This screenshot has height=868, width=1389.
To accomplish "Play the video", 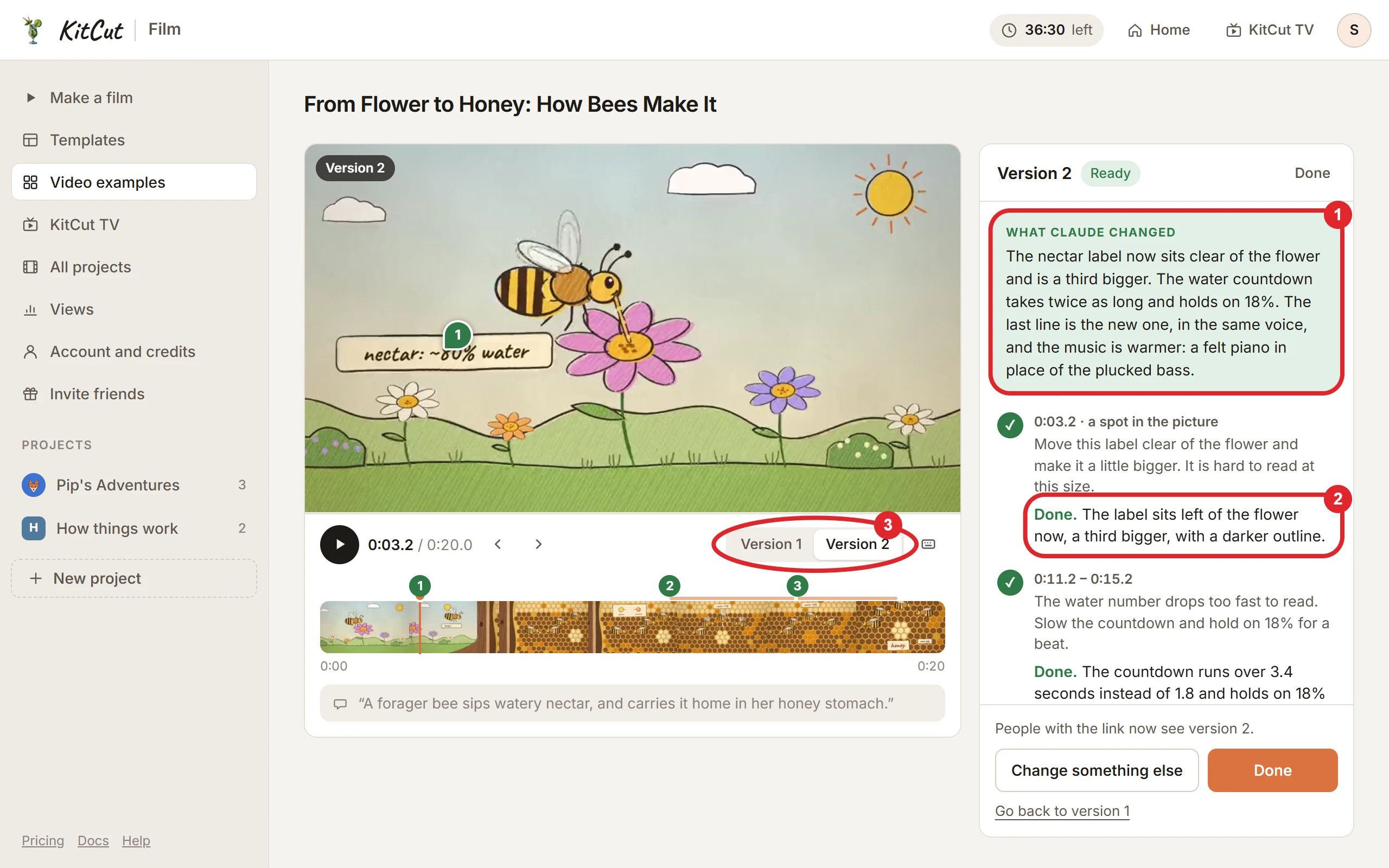I will [x=339, y=544].
